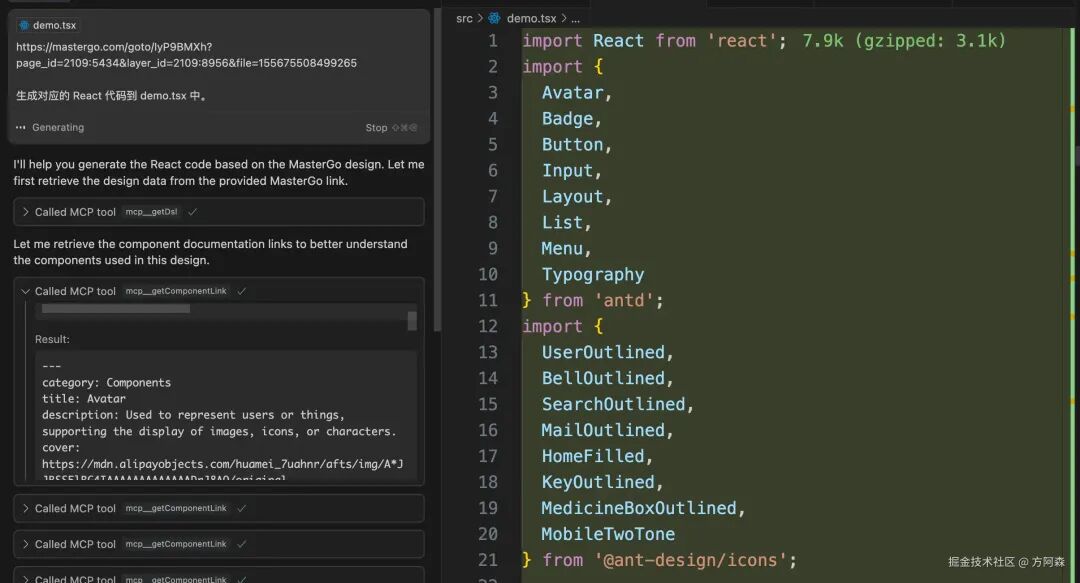The width and height of the screenshot is (1080, 583).
Task: Click the Badge import on line 4
Action: click(x=568, y=119)
